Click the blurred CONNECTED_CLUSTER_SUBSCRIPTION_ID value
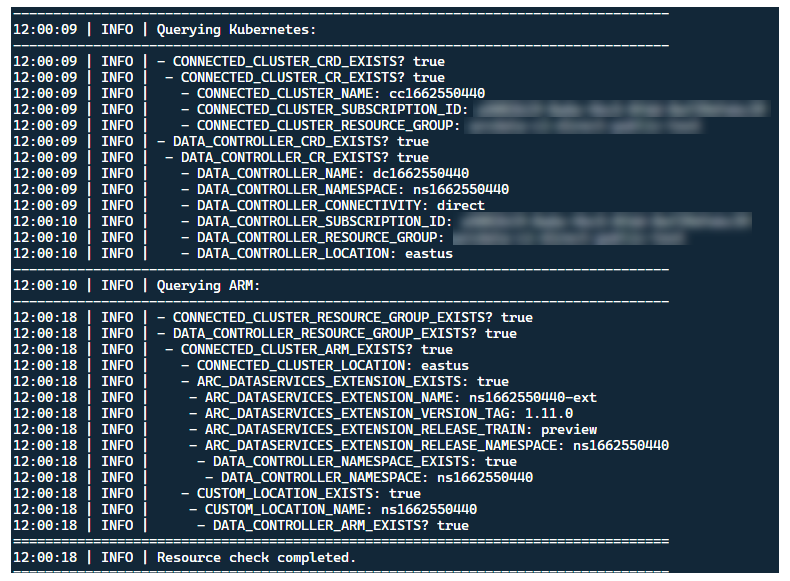This screenshot has height=581, width=790. click(620, 109)
